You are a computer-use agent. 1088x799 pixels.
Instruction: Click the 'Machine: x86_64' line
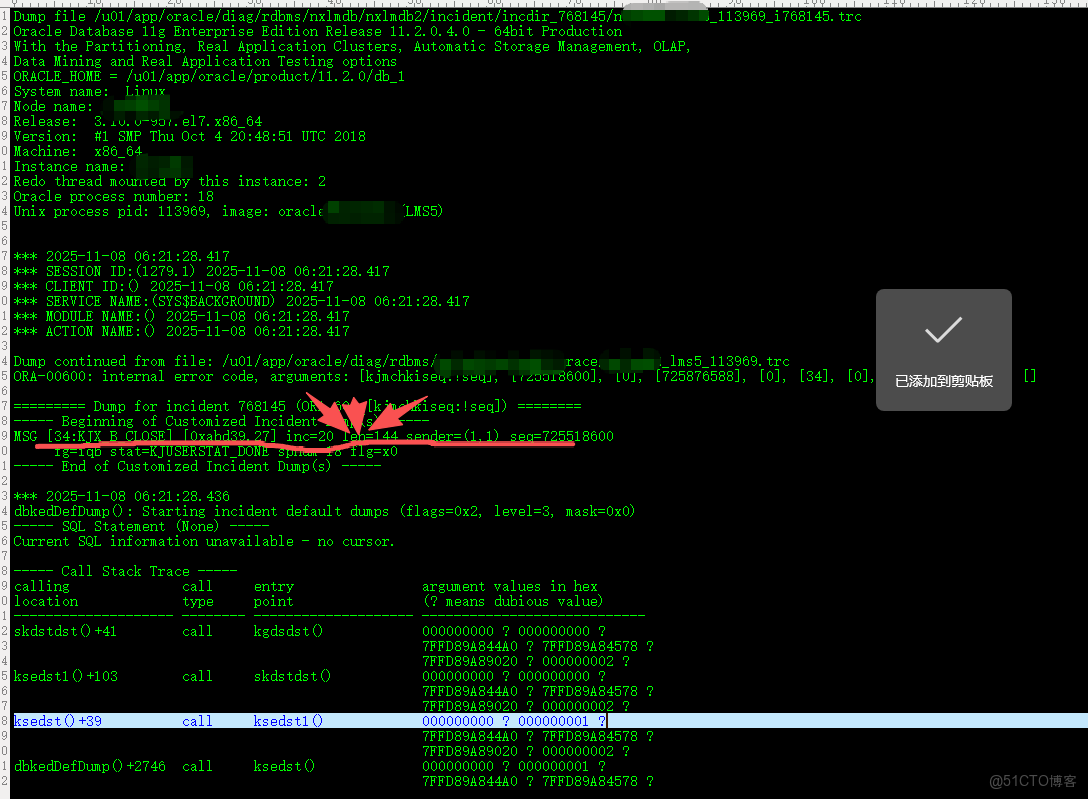(78, 151)
